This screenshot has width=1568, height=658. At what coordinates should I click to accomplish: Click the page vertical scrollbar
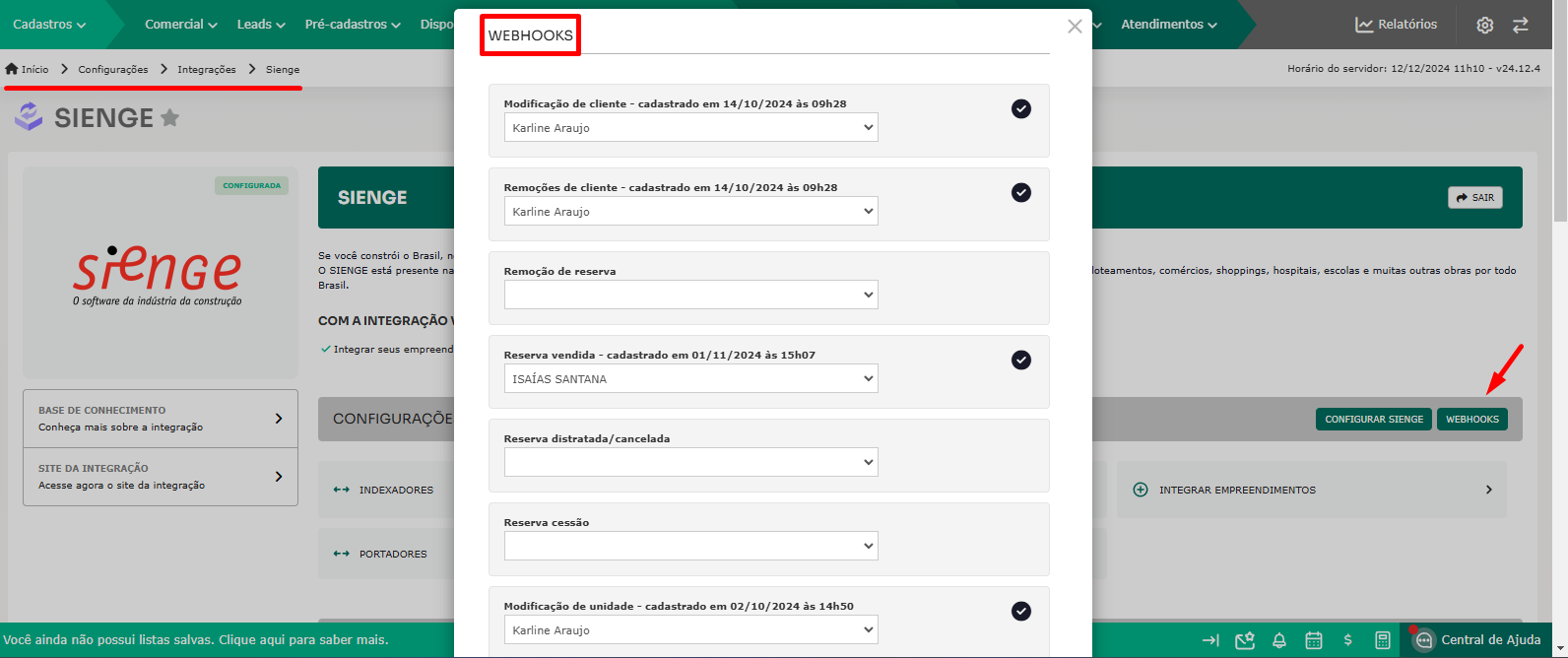[1560, 113]
